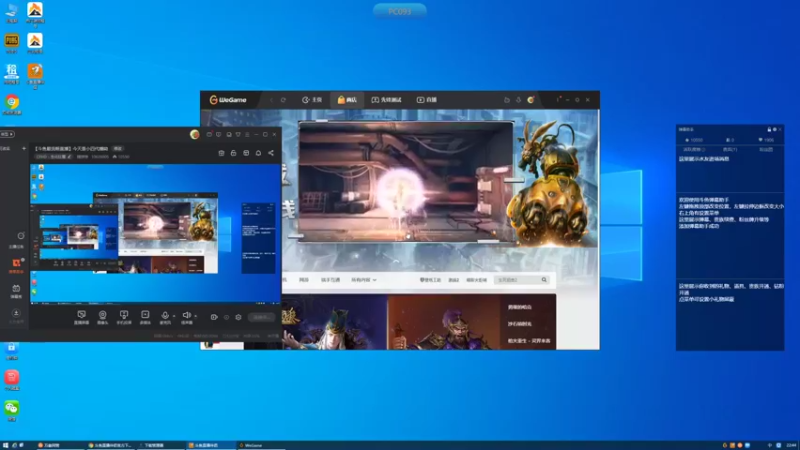This screenshot has height=450, width=800.
Task: Open the purple-helmet general game banner in WeGame
Action: pyautogui.click(x=444, y=322)
